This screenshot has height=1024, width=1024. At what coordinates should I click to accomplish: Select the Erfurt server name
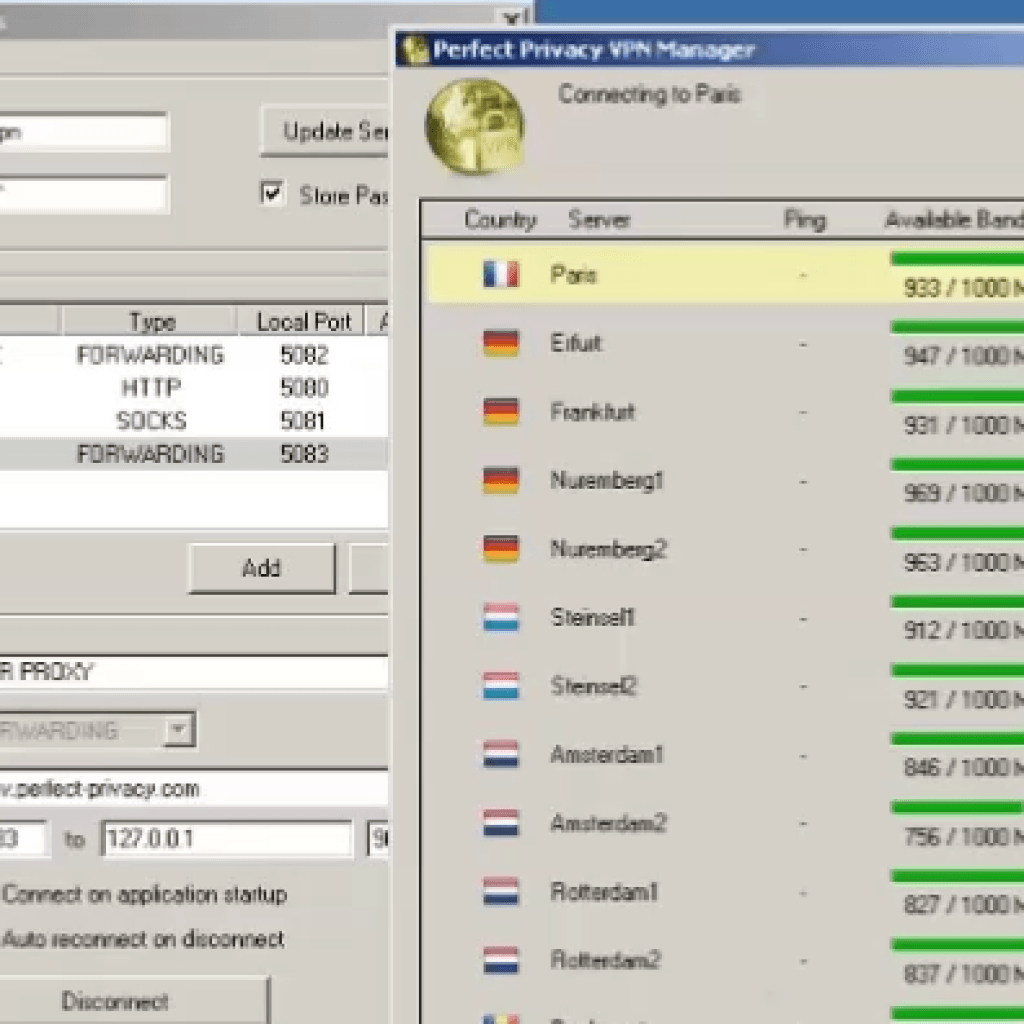click(x=575, y=343)
